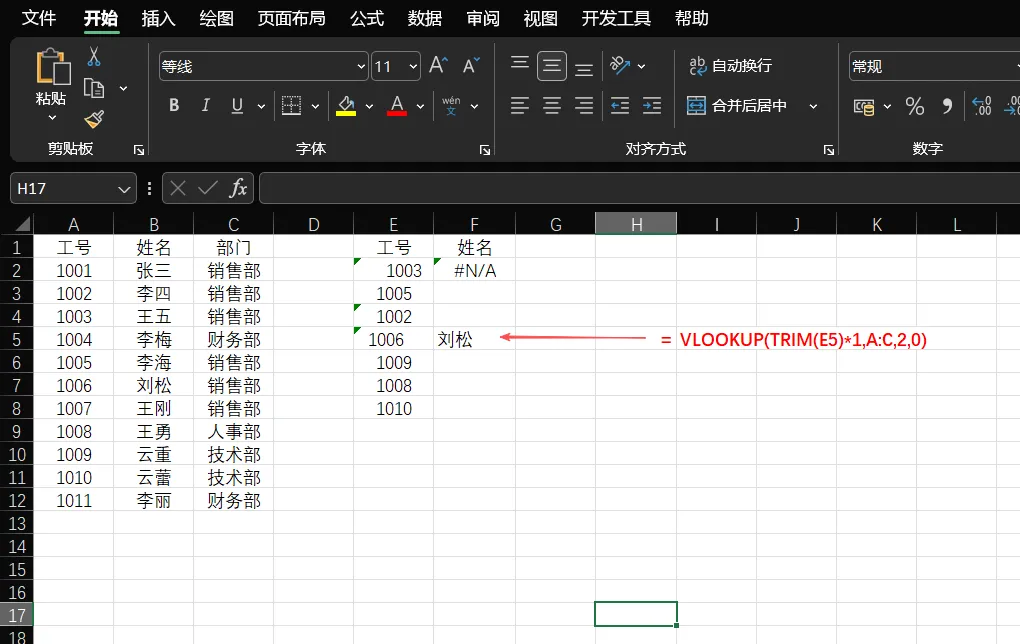This screenshot has width=1020, height=644.
Task: Switch to 审阅 tab
Action: tap(483, 18)
